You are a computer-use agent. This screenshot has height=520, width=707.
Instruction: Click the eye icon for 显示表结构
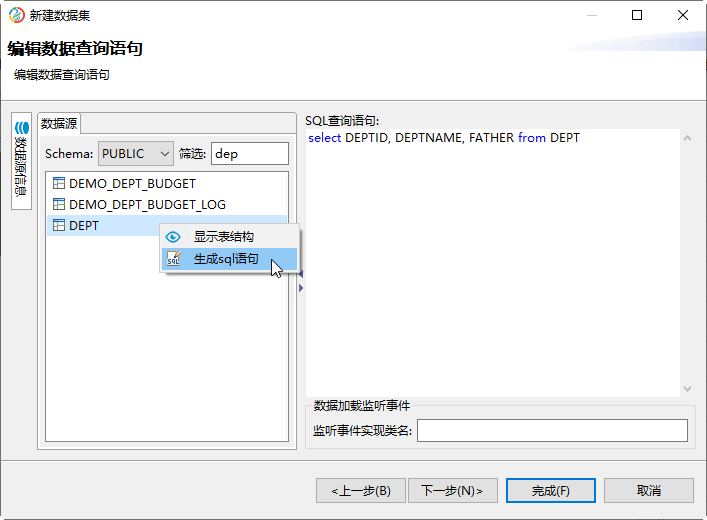tap(173, 237)
